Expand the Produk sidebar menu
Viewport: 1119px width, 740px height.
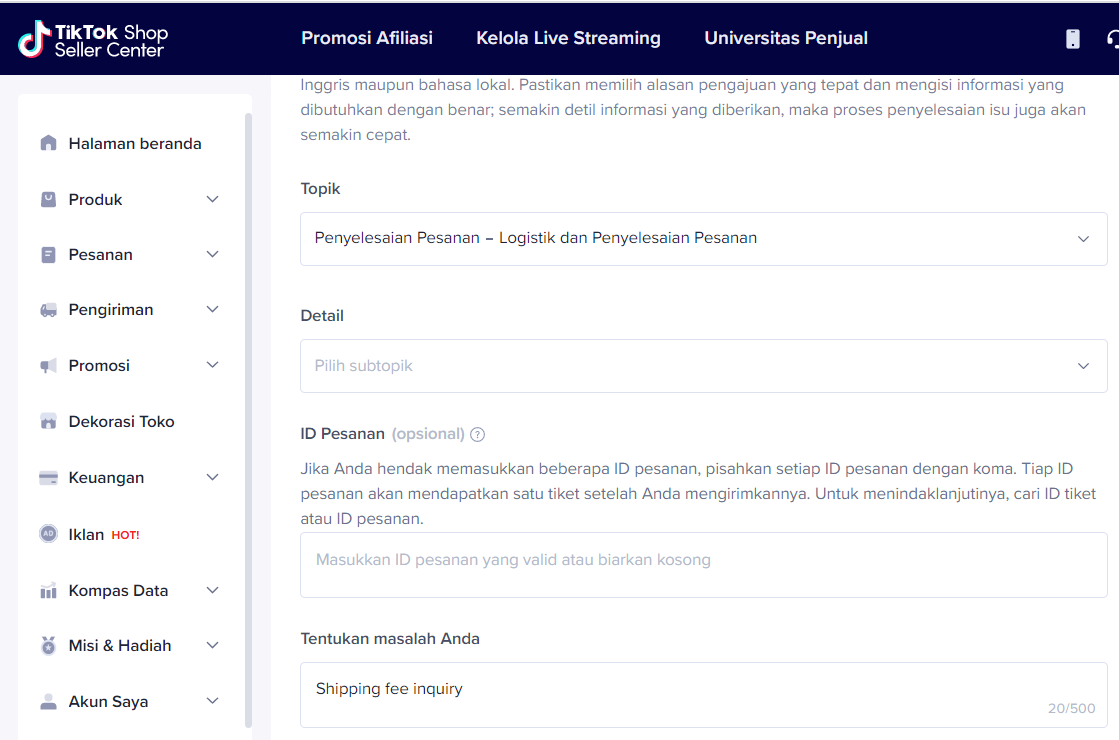click(130, 199)
